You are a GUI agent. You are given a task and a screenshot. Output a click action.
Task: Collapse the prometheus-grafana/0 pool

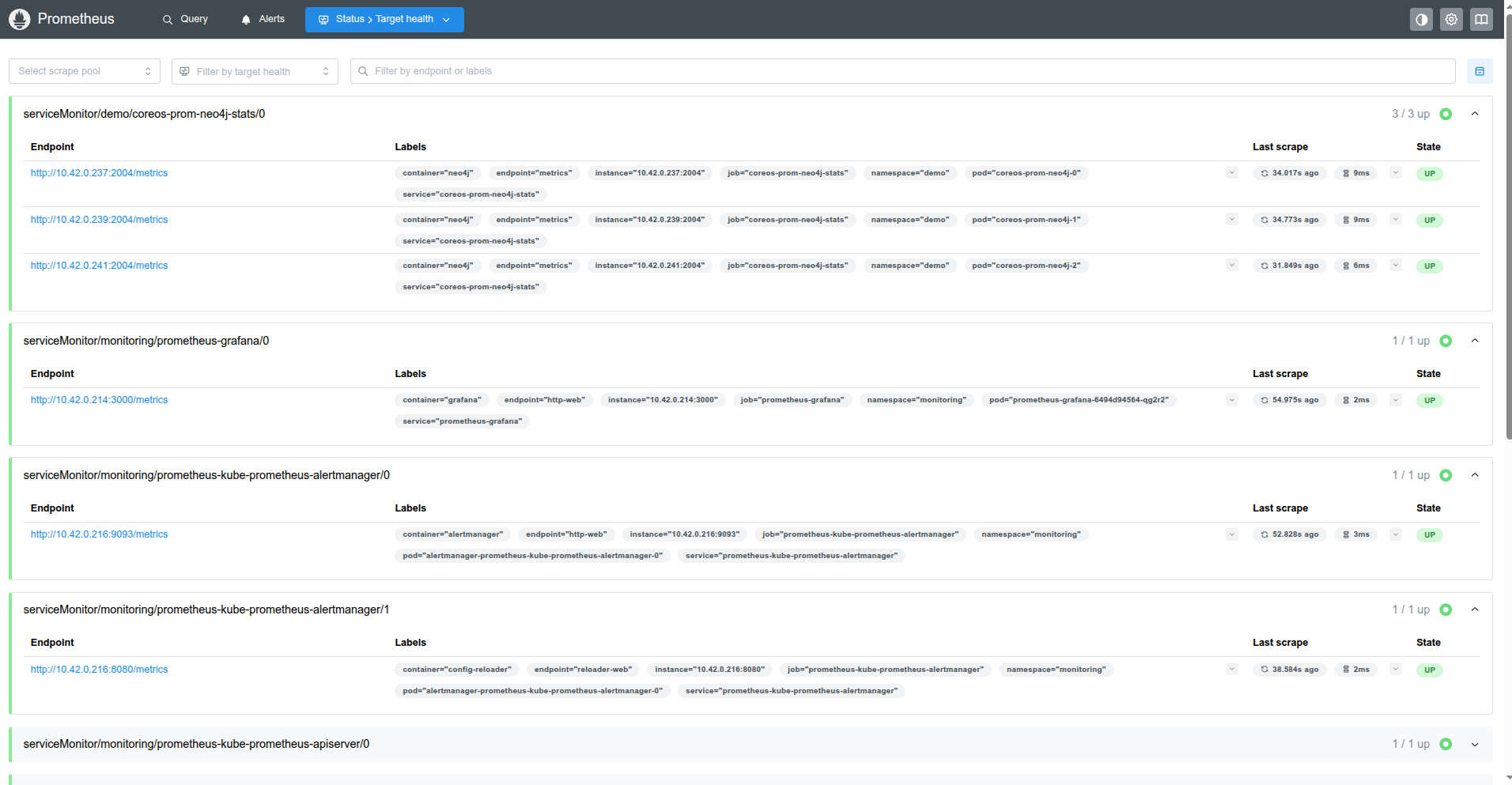[1475, 341]
